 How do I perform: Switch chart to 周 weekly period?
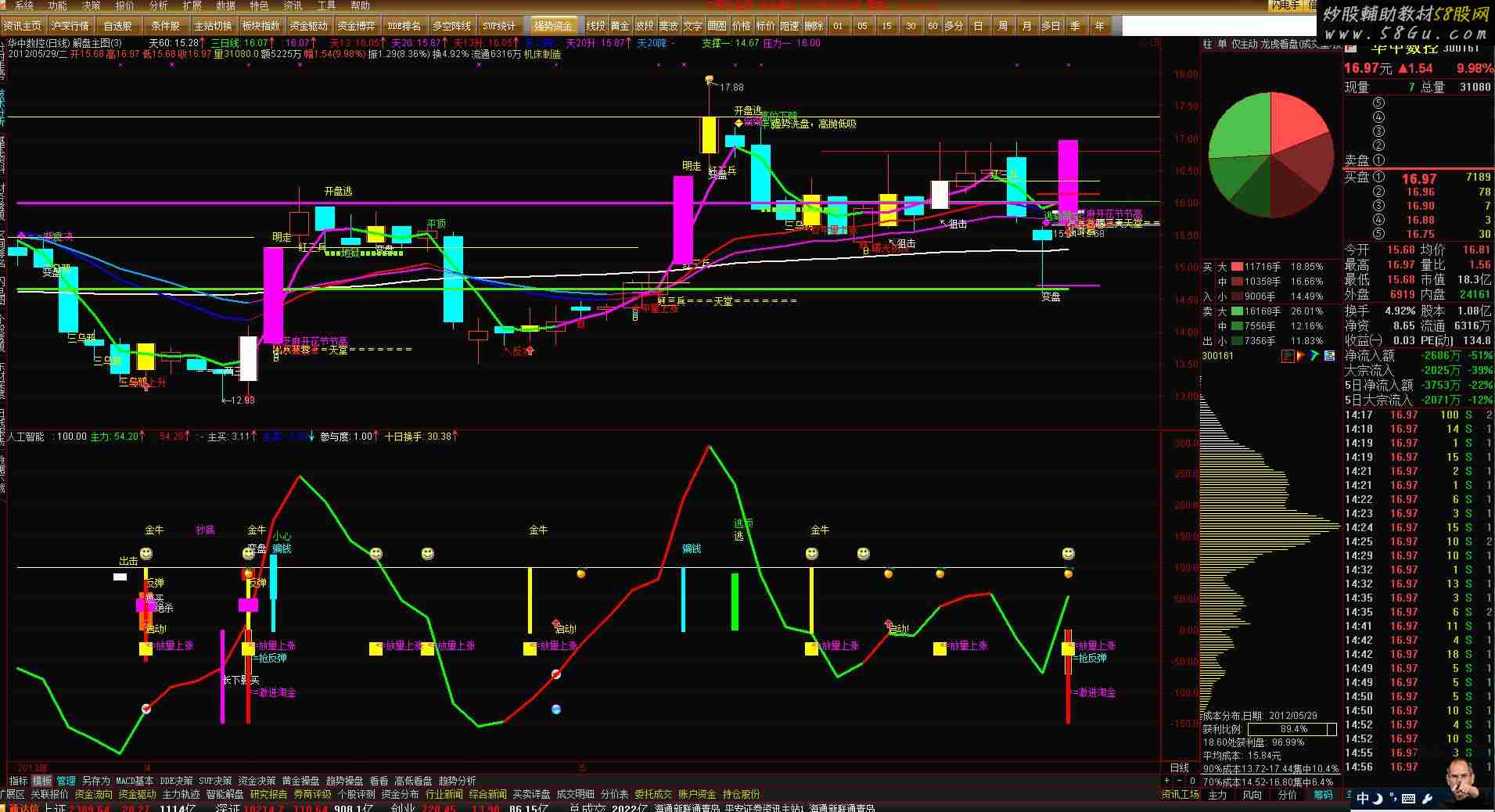tap(1002, 26)
